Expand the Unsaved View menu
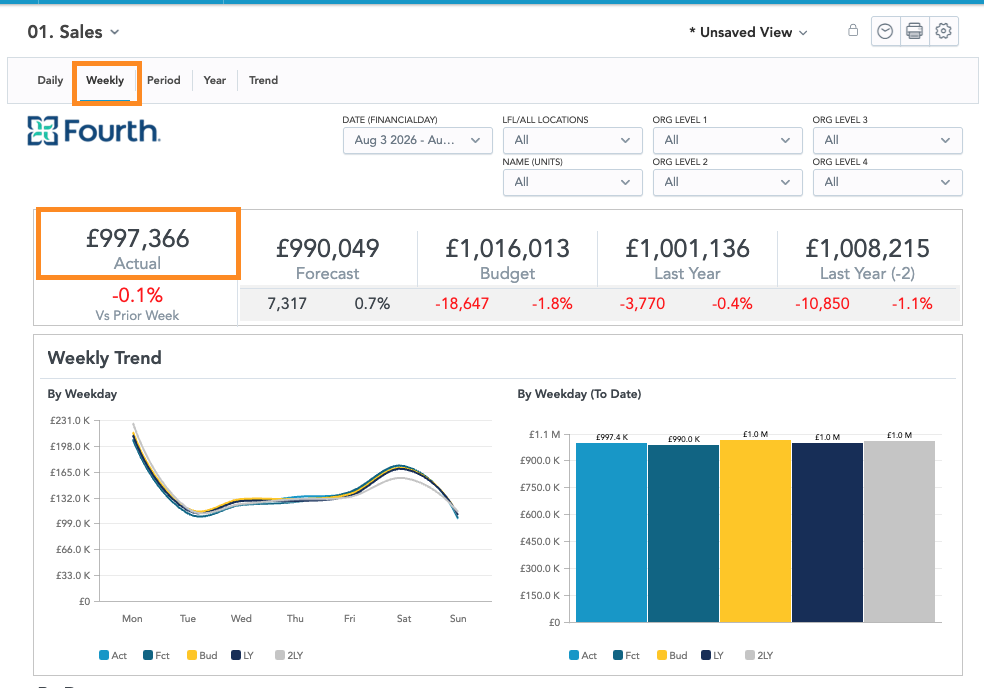984x688 pixels. tap(748, 32)
